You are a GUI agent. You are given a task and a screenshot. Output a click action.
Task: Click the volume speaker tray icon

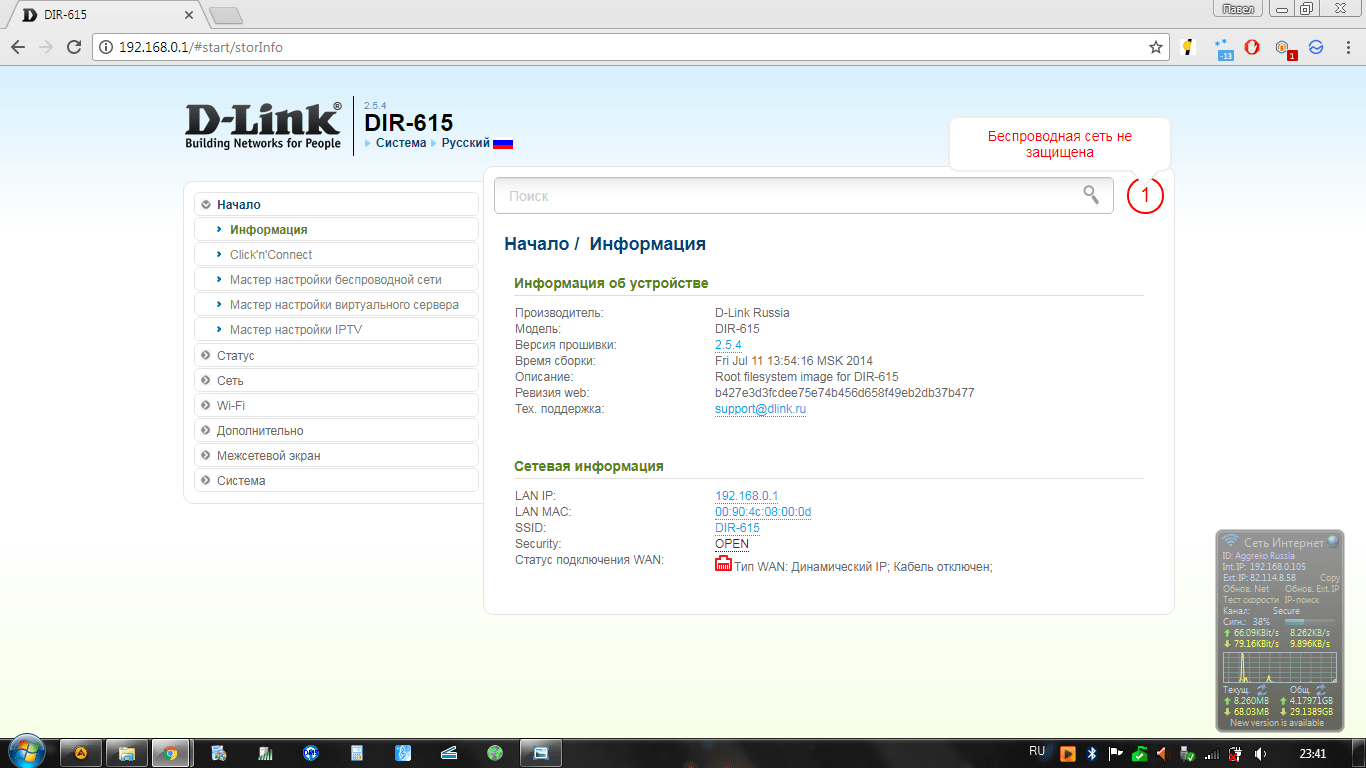1261,753
